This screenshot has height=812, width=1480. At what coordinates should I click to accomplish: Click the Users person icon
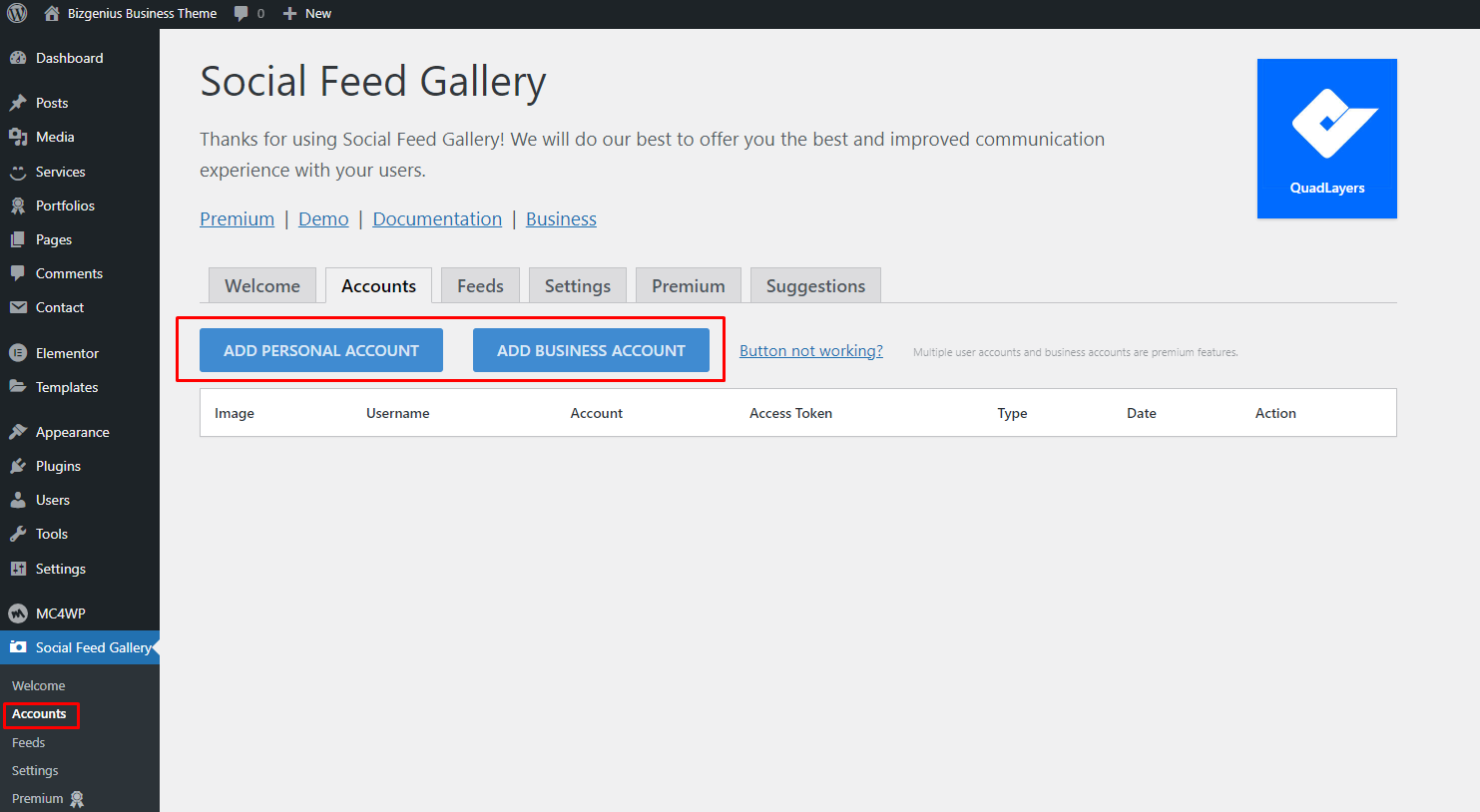18,500
